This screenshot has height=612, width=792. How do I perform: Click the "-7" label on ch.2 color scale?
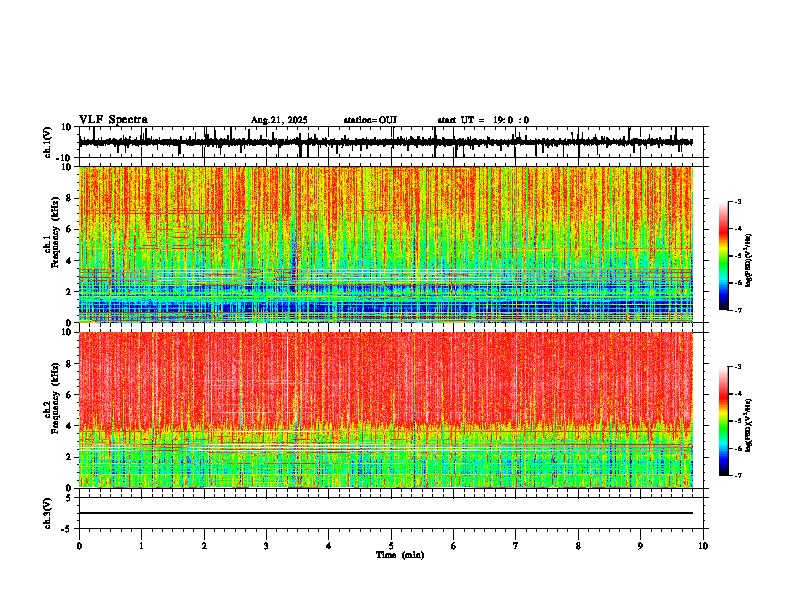[737, 476]
